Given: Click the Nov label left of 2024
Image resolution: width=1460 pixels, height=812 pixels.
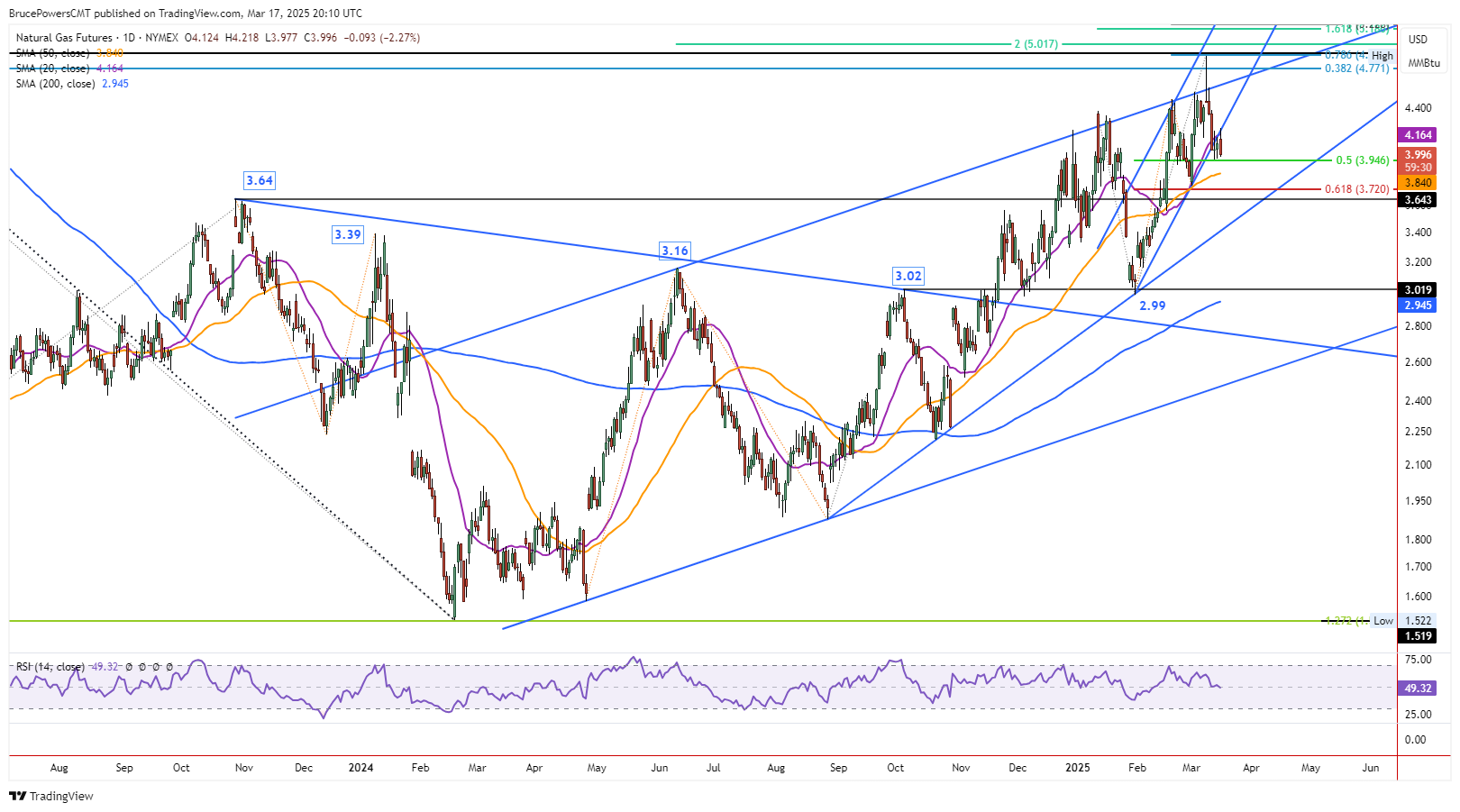Looking at the screenshot, I should (243, 768).
